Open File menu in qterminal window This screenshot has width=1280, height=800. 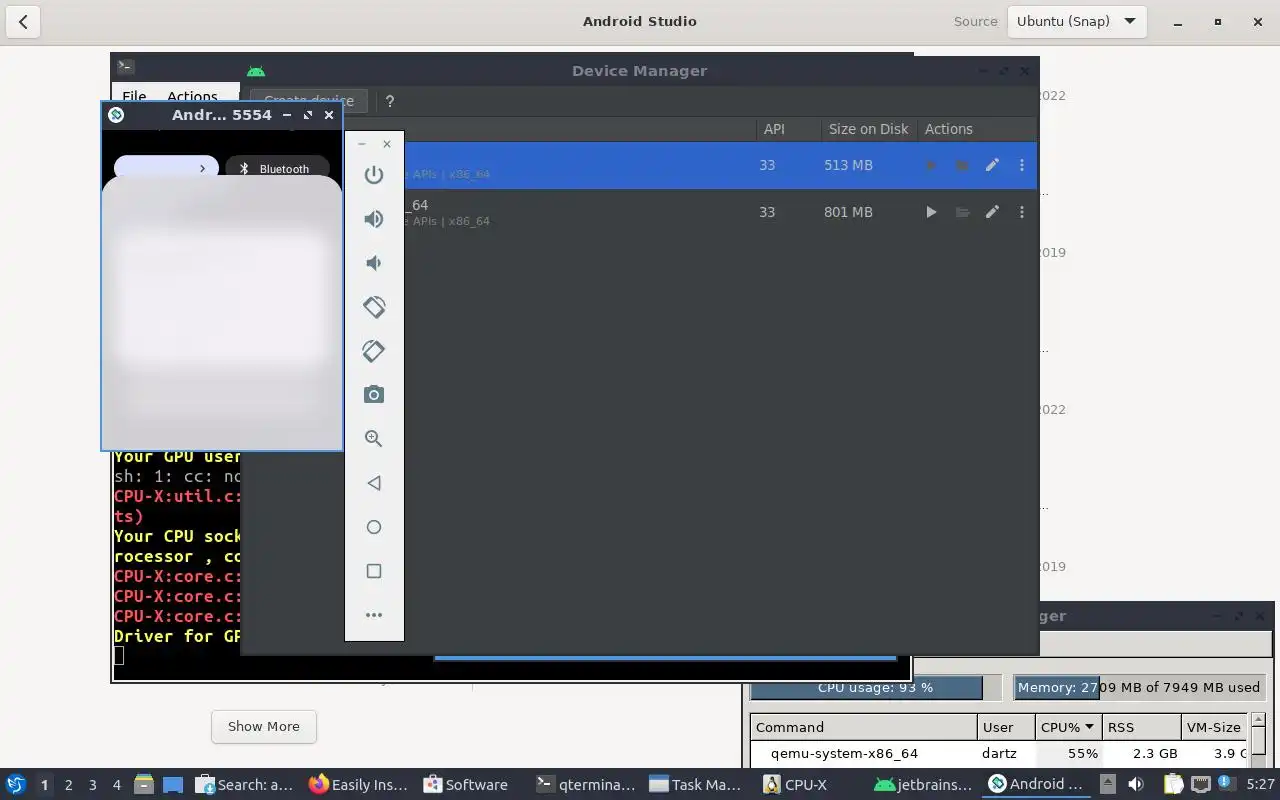pyautogui.click(x=134, y=96)
